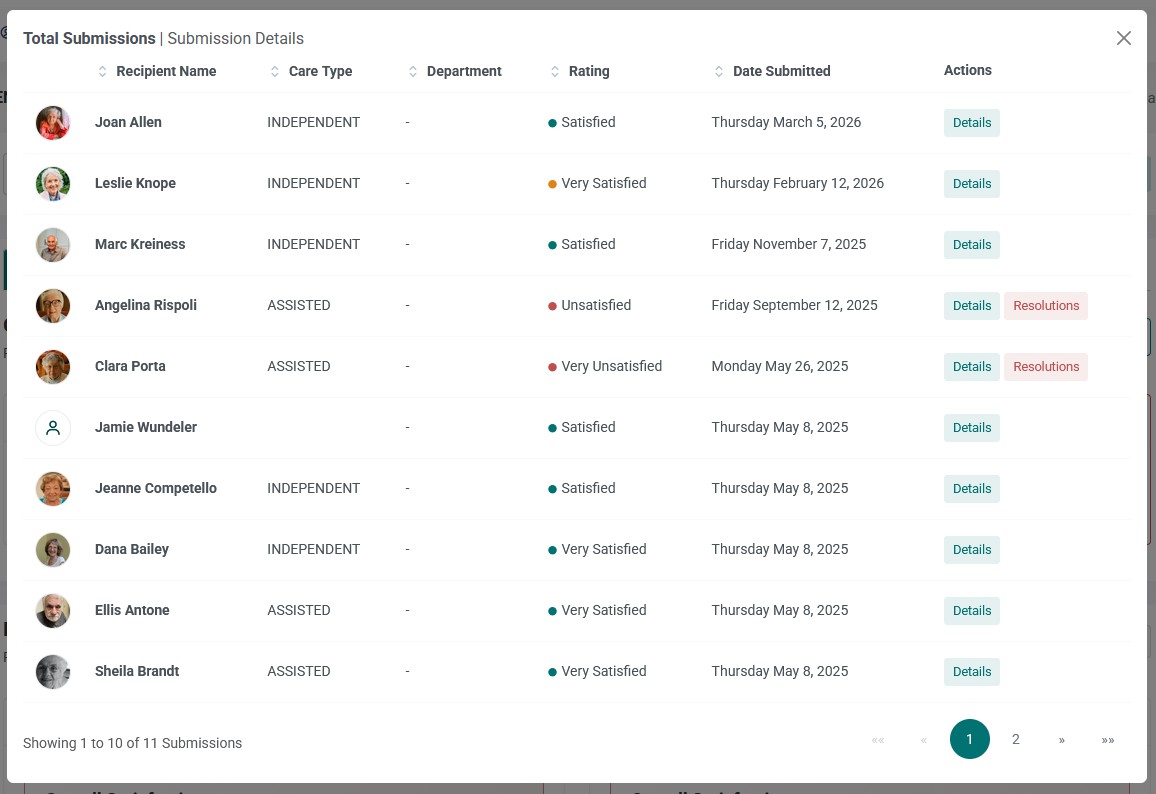Click the Date Submitted column header
The image size is (1156, 794).
click(781, 72)
